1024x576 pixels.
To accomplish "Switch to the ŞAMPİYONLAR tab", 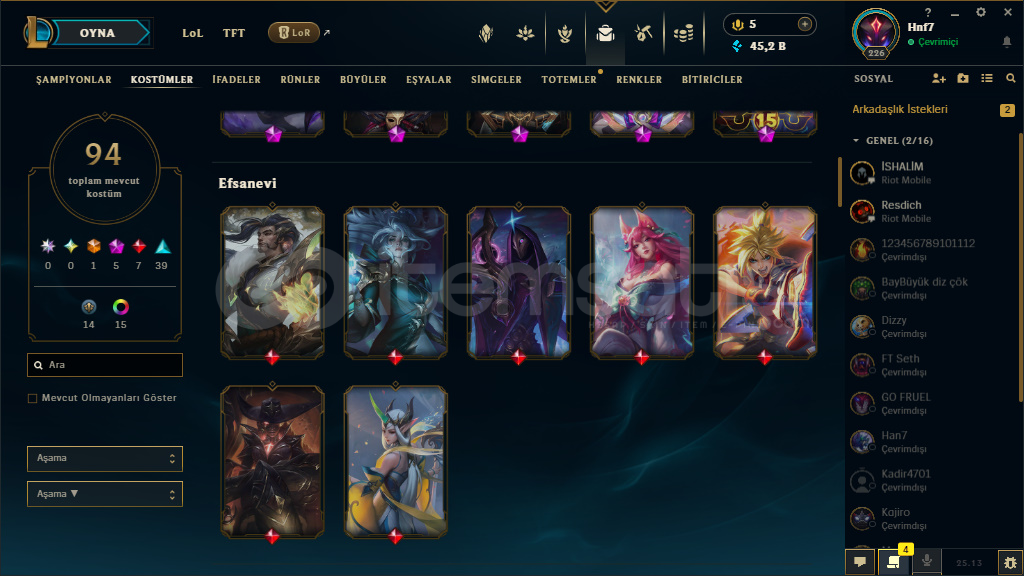I will pyautogui.click(x=74, y=80).
